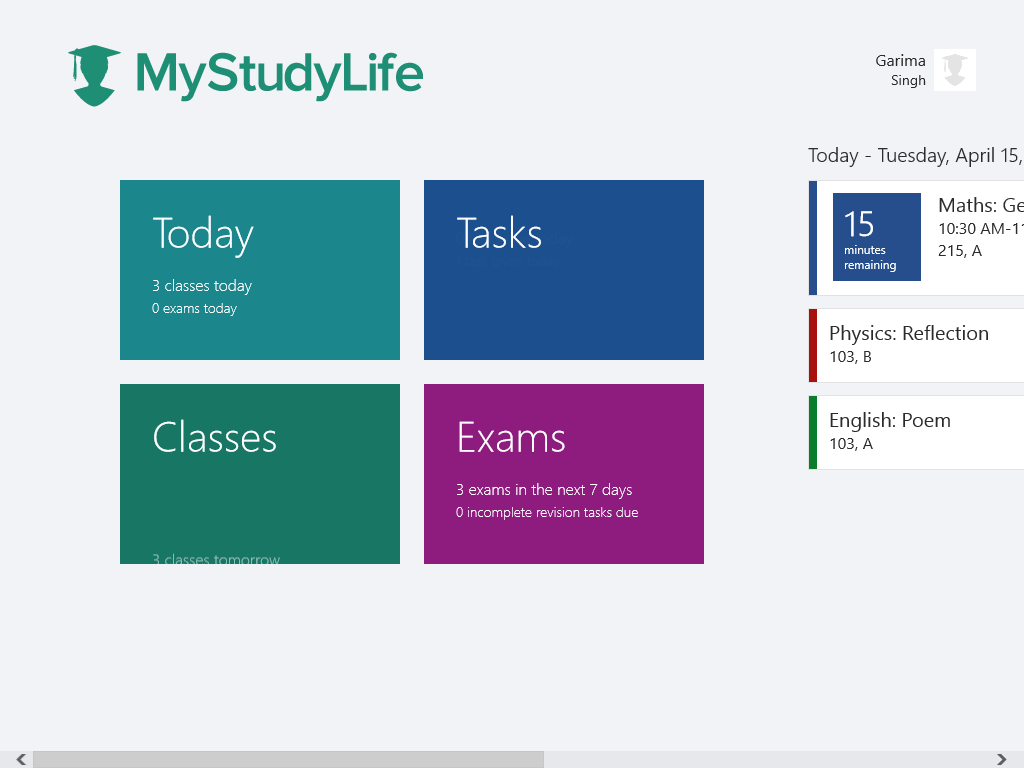Click '103, A' room text under English
The height and width of the screenshot is (768, 1024).
pyautogui.click(x=851, y=444)
